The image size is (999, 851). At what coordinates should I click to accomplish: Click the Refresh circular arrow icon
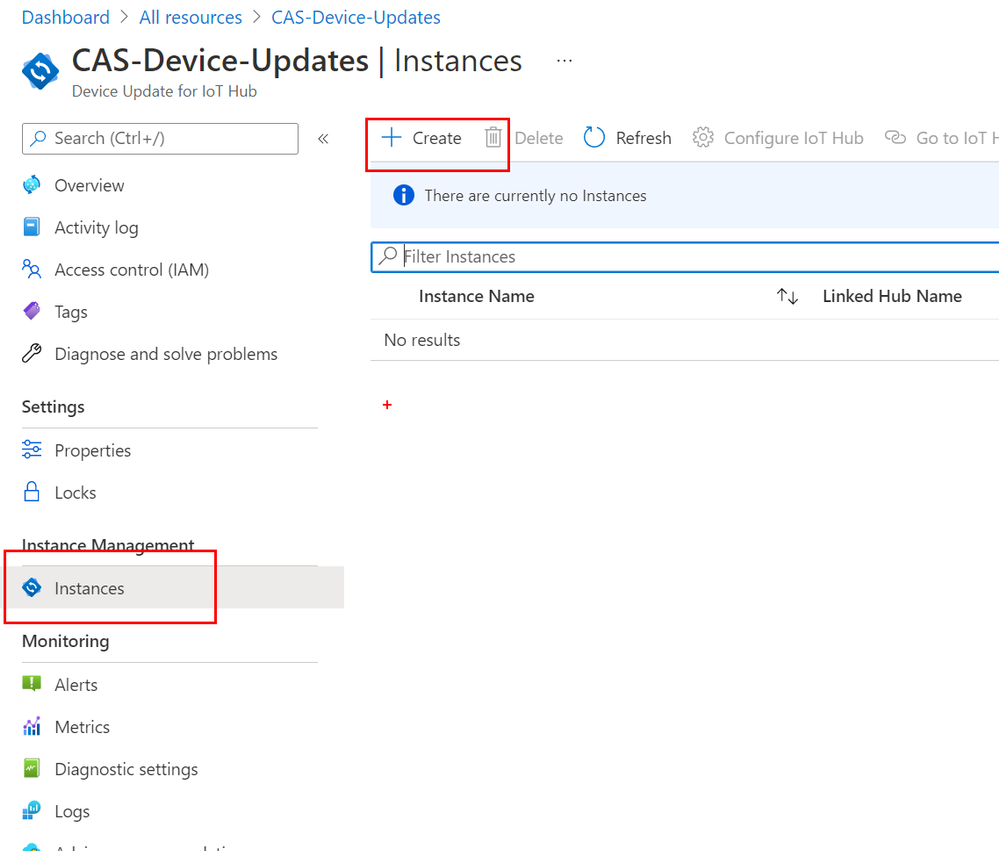pos(594,138)
